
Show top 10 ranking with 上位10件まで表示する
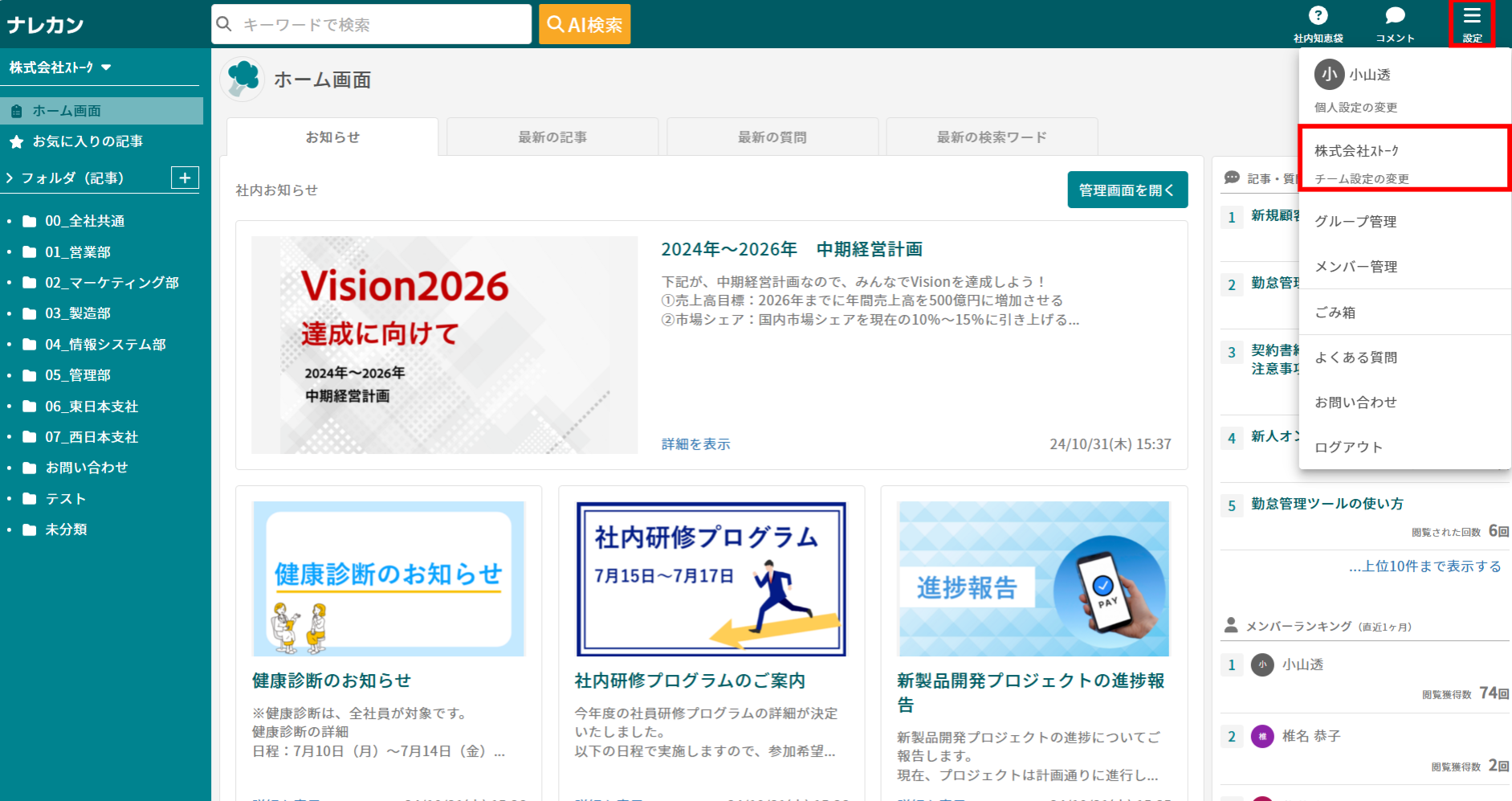point(1424,566)
